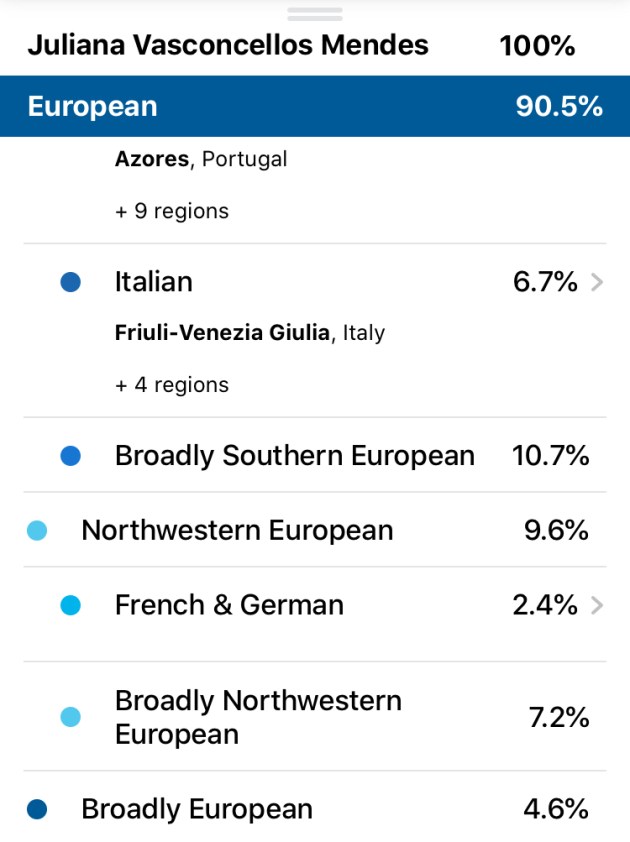Tap the Broadly Southern European color dot
Image resolution: width=630 pixels, height=842 pixels.
pos(70,456)
